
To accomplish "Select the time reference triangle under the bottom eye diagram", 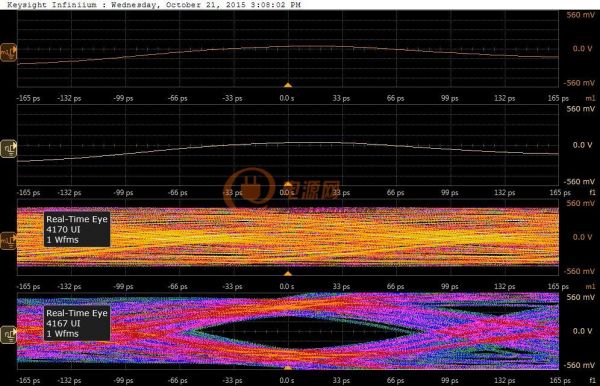I will [288, 368].
